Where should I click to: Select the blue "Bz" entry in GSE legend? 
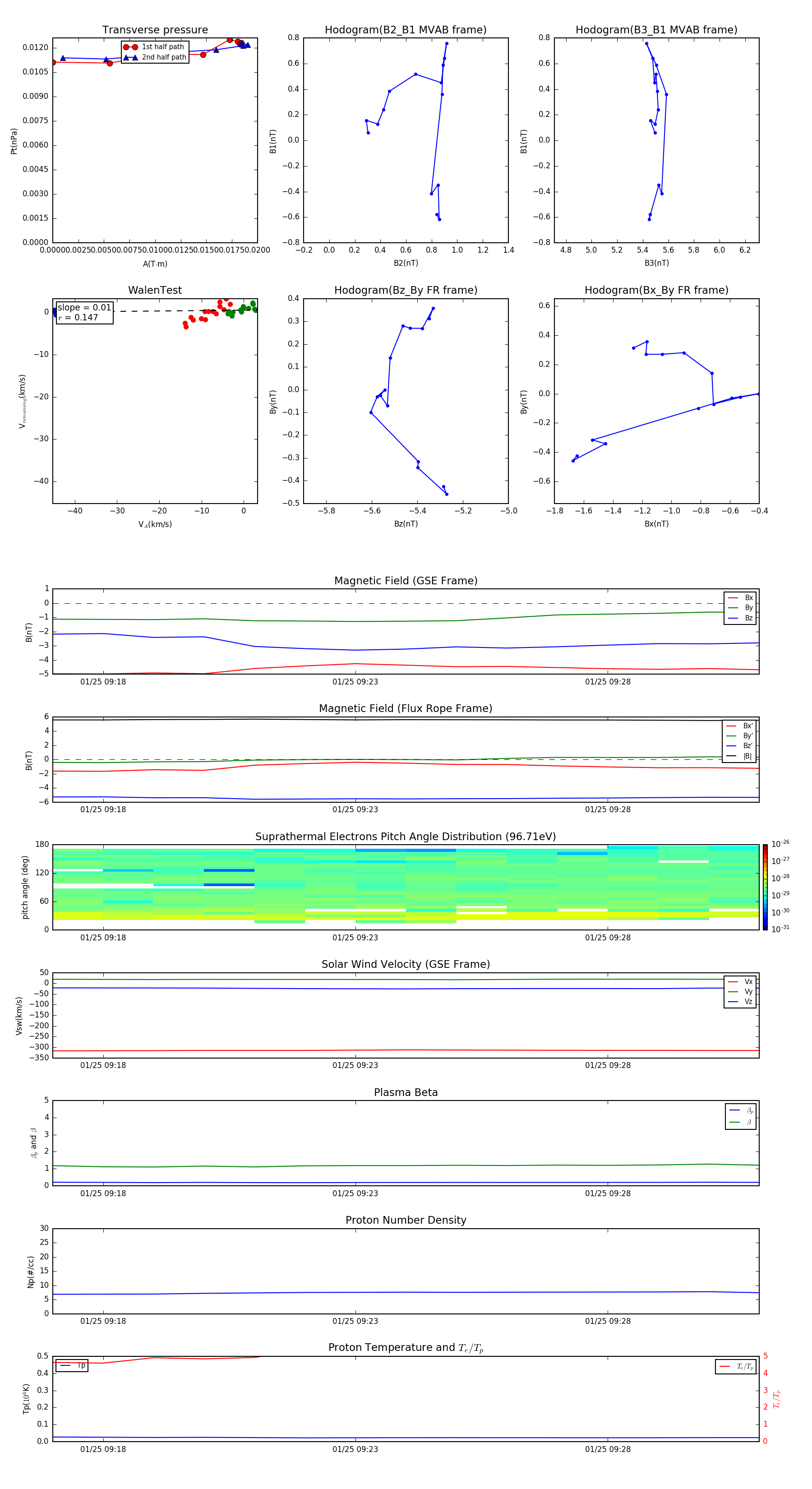[x=740, y=618]
